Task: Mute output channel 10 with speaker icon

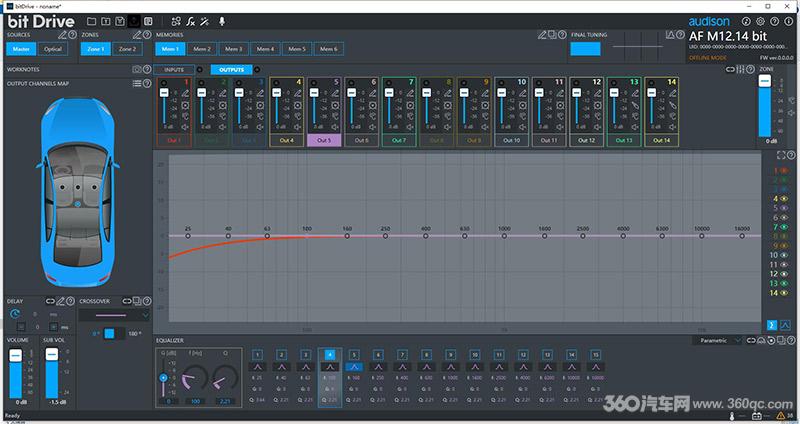Action: 522,127
